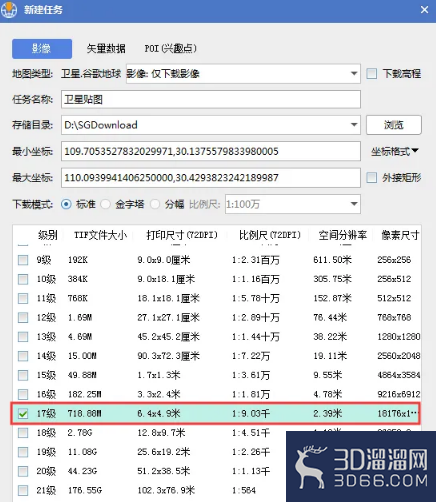Viewport: 436px width, 502px height.
Task: Click the 90.3x72.3厘米 print size cell
Action: click(x=168, y=356)
